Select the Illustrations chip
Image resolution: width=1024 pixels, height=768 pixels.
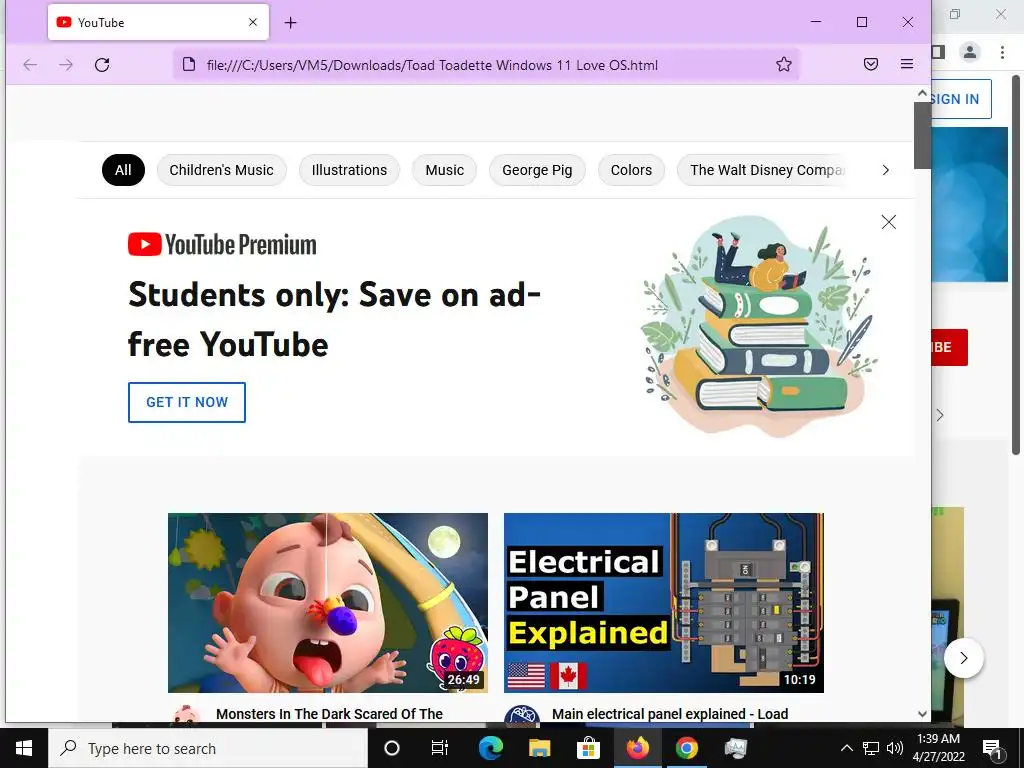point(349,170)
